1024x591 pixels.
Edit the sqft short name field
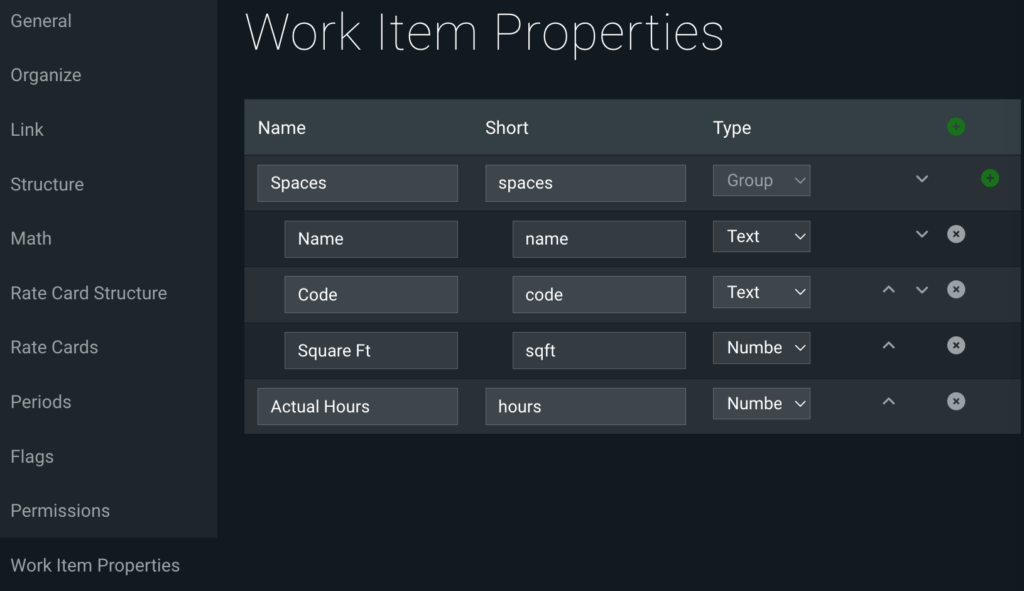click(x=599, y=351)
